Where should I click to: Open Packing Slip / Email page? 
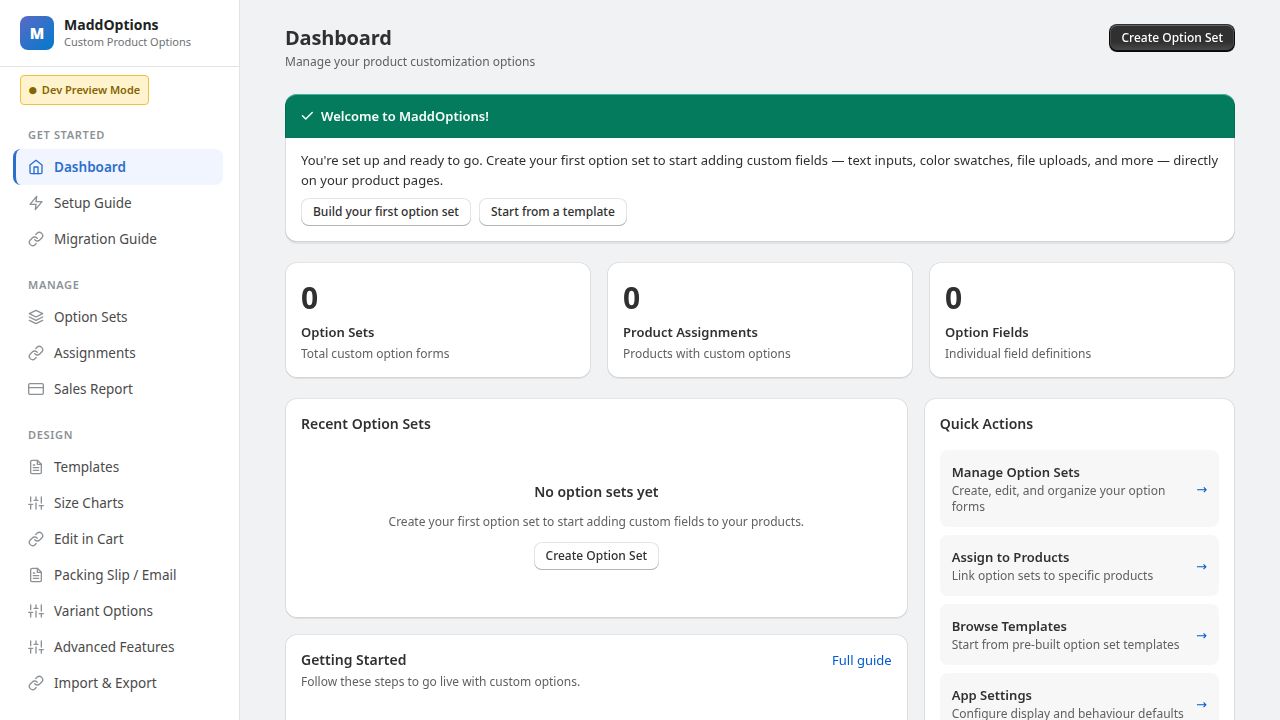[x=119, y=575]
